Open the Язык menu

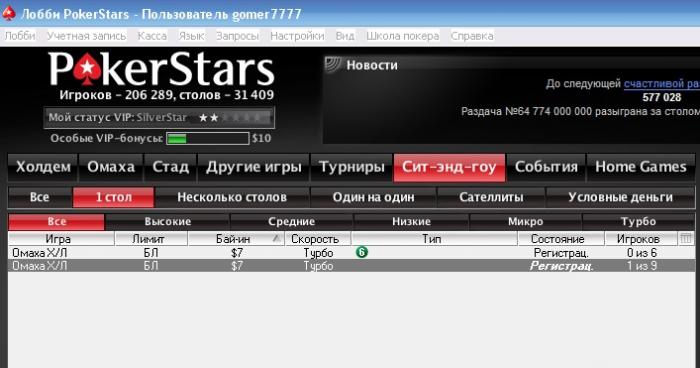(x=191, y=36)
